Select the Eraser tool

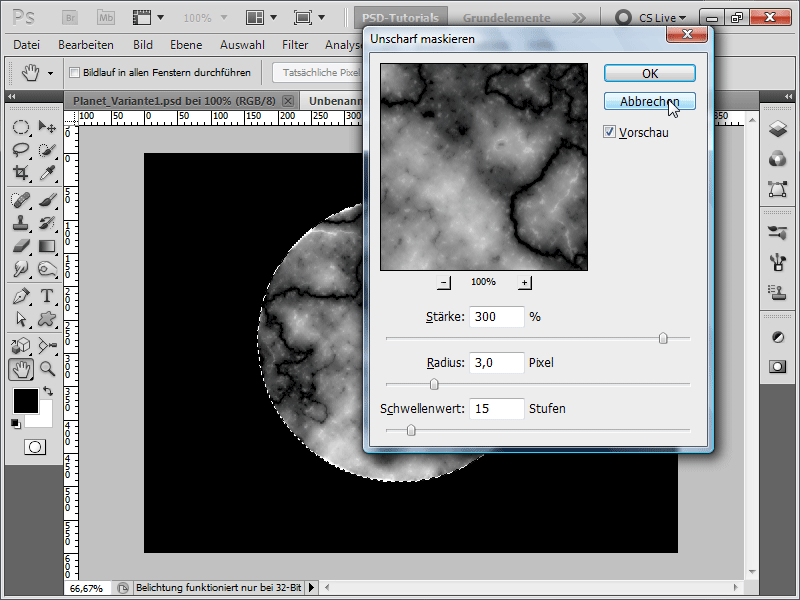click(x=20, y=246)
